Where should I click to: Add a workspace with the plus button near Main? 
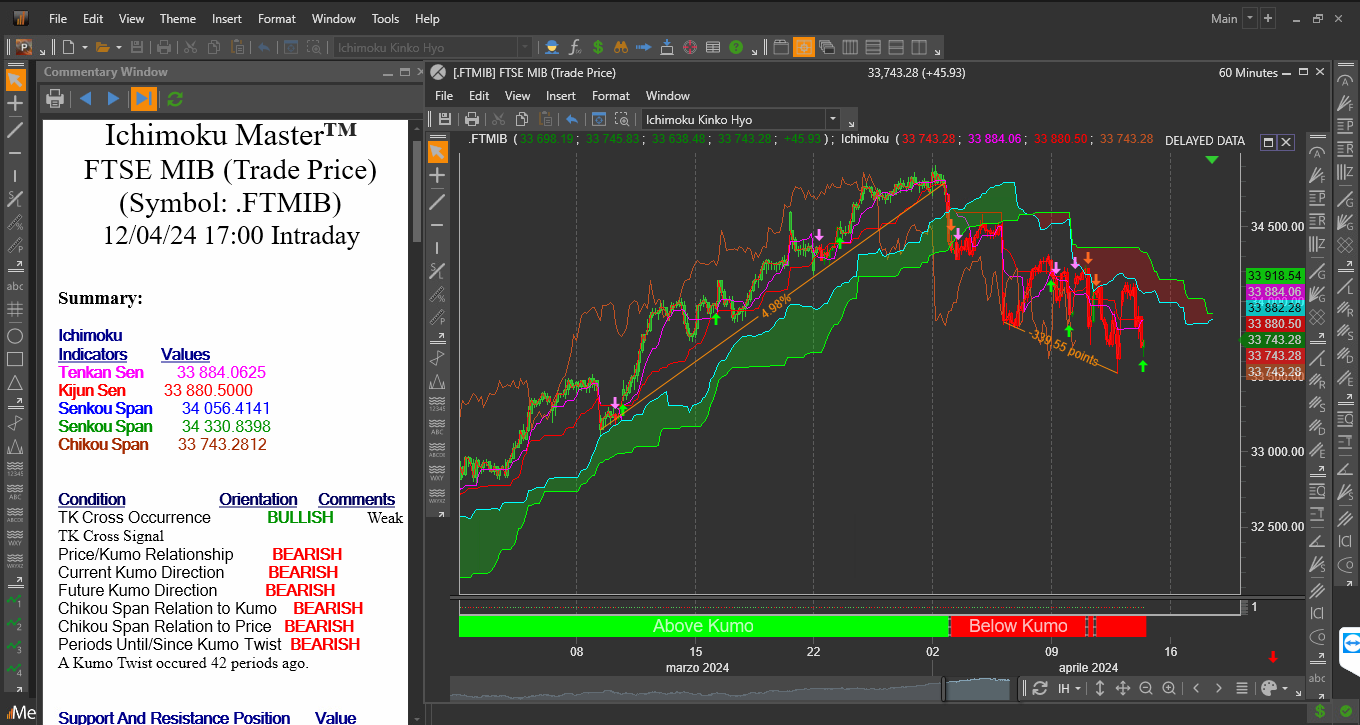[1268, 18]
